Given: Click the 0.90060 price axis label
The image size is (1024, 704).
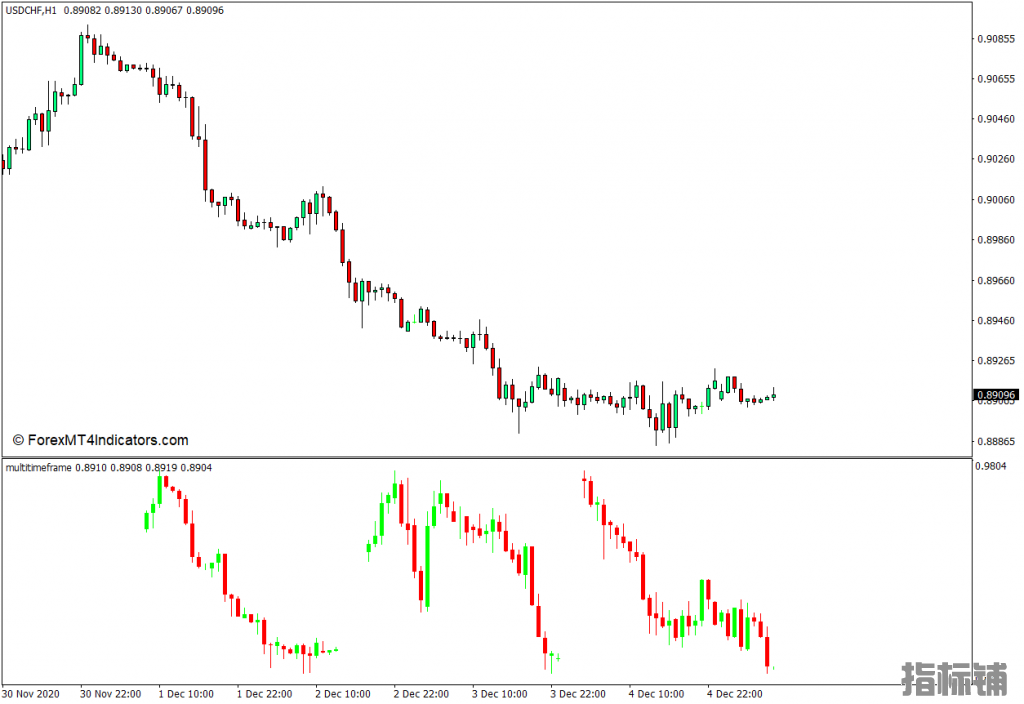Looking at the screenshot, I should (x=995, y=200).
